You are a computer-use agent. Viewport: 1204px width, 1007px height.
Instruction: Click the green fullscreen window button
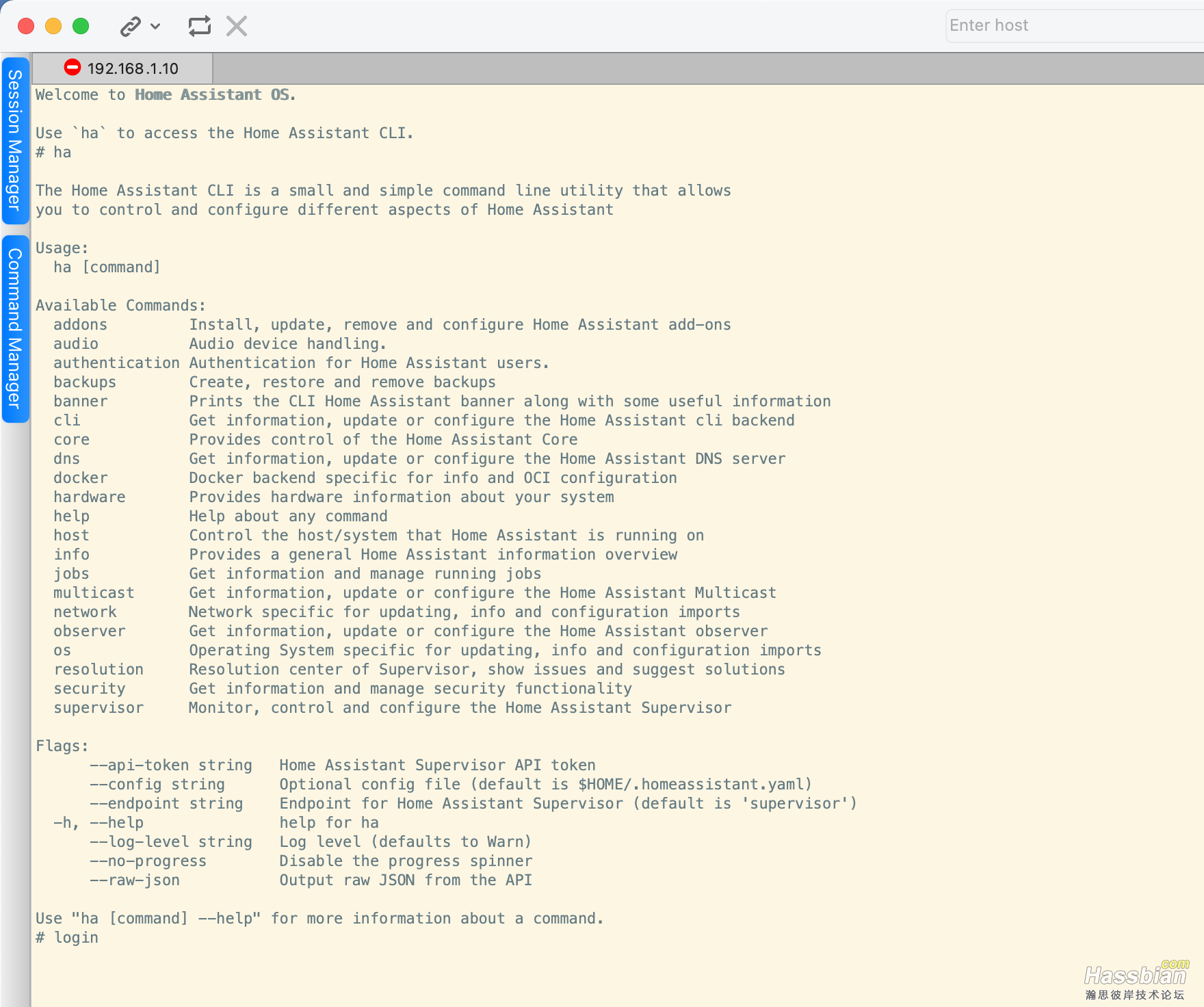coord(81,26)
